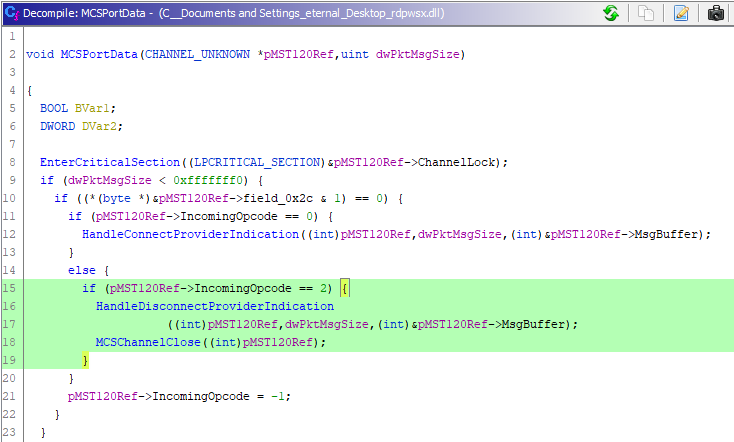Open HandleDisconnectProviderIndication call
Screen dimensions: 734x442
click(215, 306)
